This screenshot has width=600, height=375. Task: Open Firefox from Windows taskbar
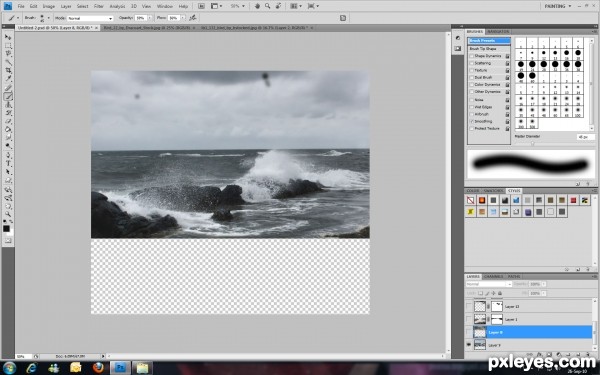[98, 368]
